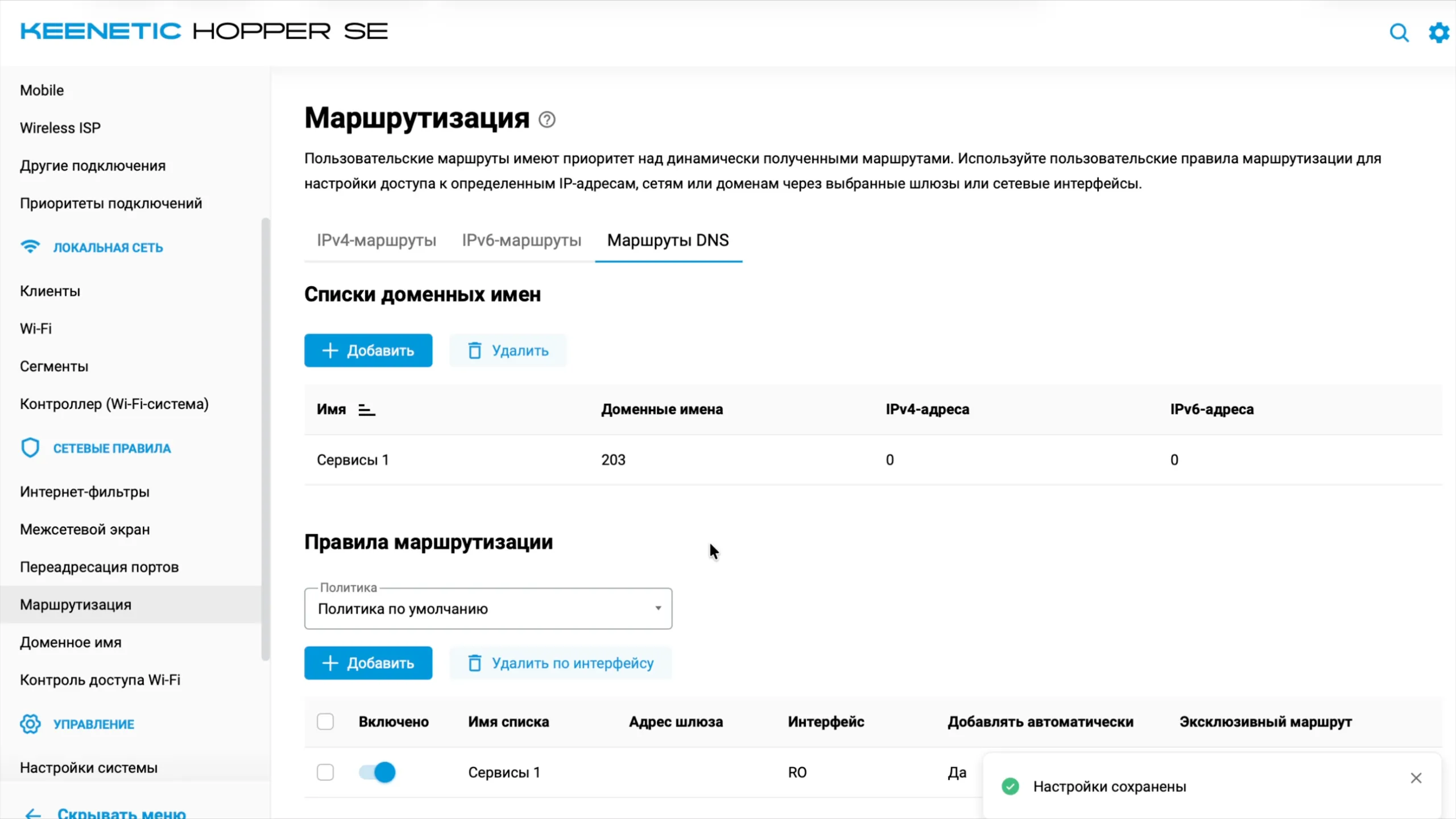Check the select-all checkbox in rules table header
The image size is (1456, 819).
pos(325,722)
